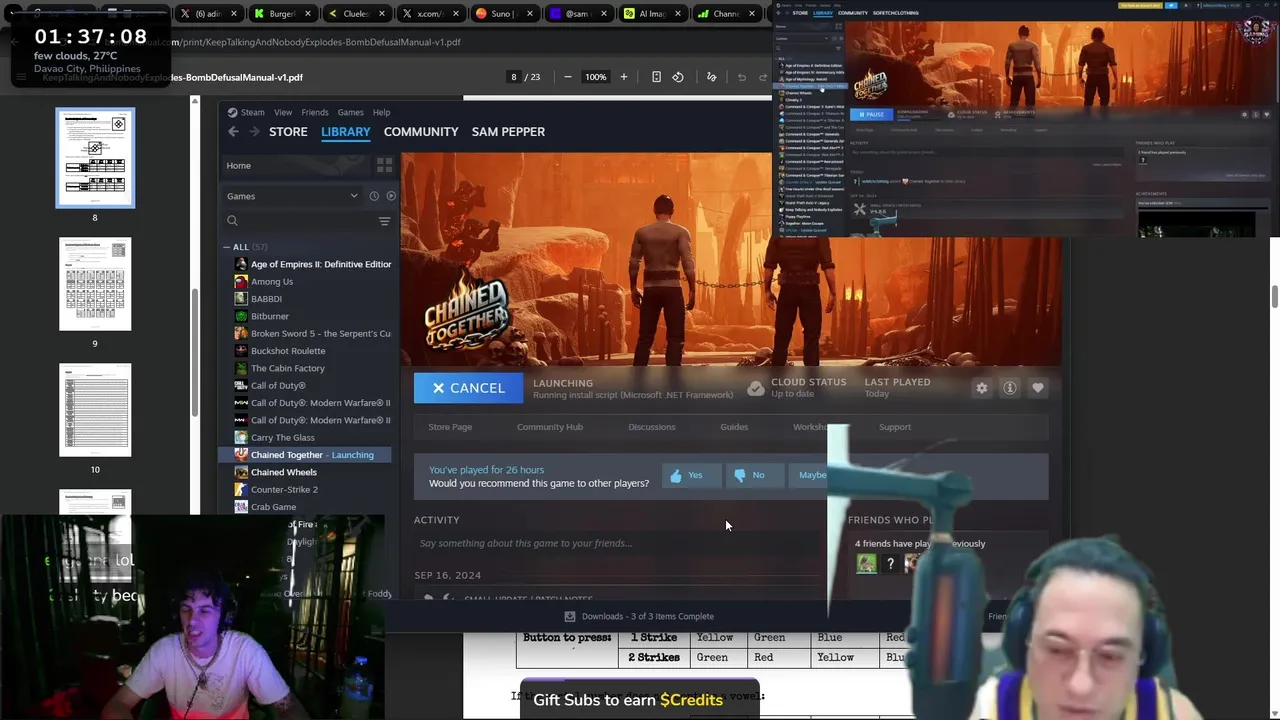Open the COMMUNITY section
Viewport: 1280px width, 720px height.
[421, 131]
